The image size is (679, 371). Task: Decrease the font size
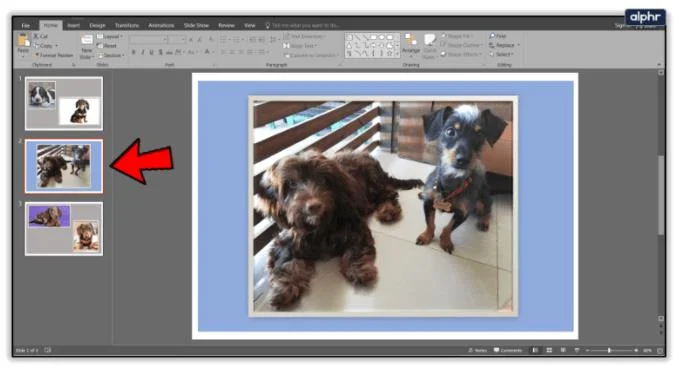coord(200,39)
